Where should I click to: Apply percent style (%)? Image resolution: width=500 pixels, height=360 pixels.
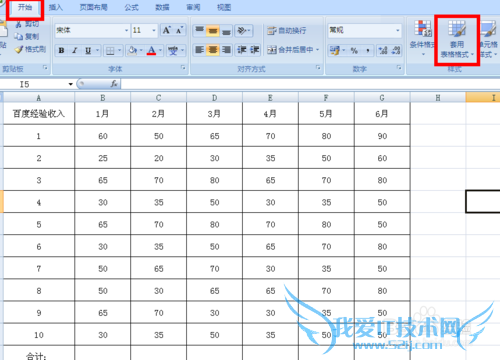354,50
